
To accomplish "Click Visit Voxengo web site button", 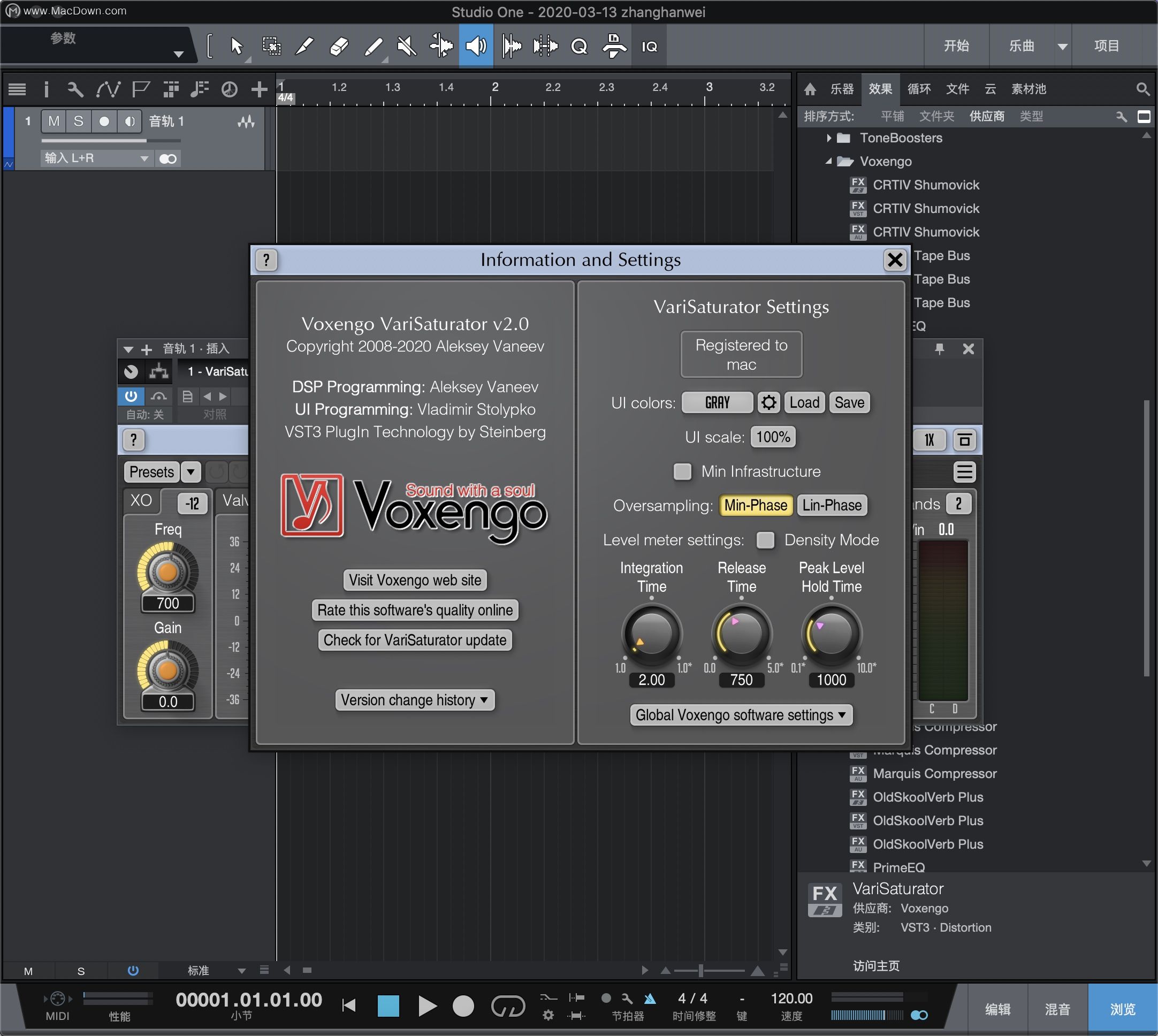I will 415,580.
